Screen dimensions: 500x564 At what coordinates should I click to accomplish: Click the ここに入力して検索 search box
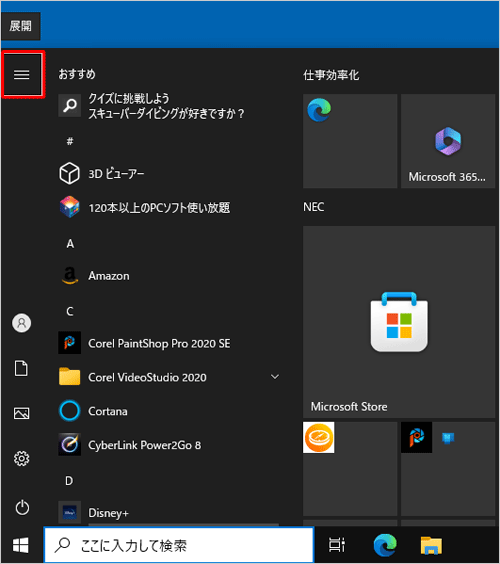[x=179, y=545]
